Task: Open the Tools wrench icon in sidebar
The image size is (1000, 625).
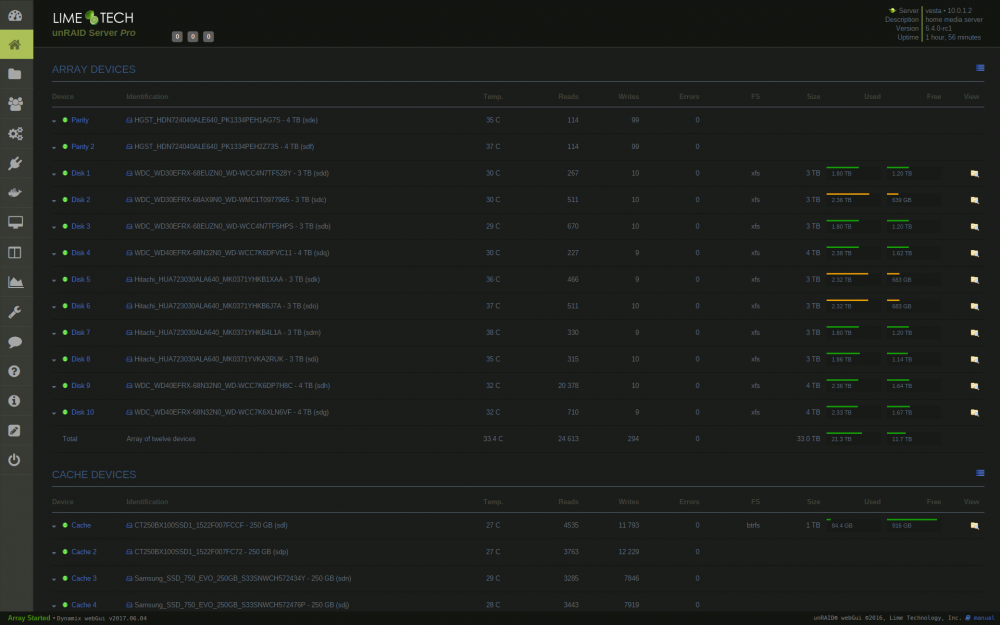Action: (15, 312)
